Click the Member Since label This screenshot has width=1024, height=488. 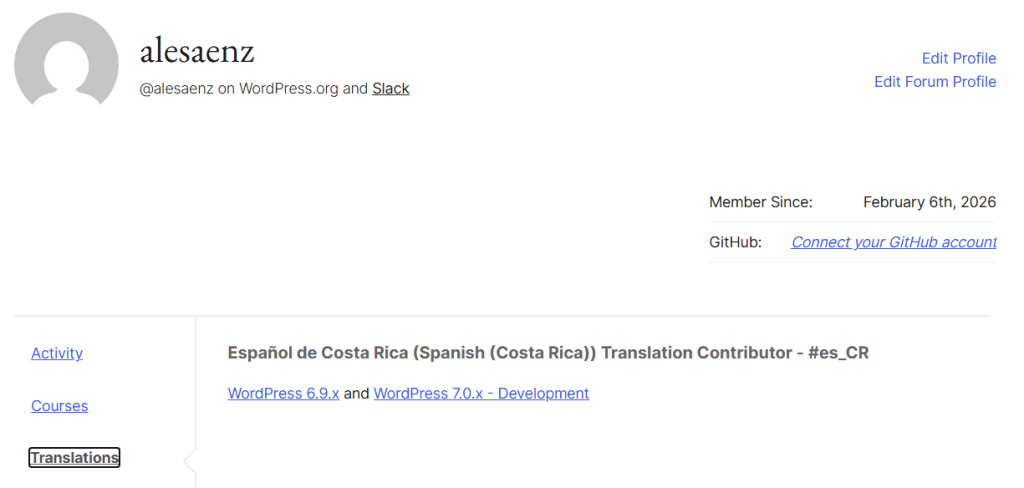(x=760, y=202)
